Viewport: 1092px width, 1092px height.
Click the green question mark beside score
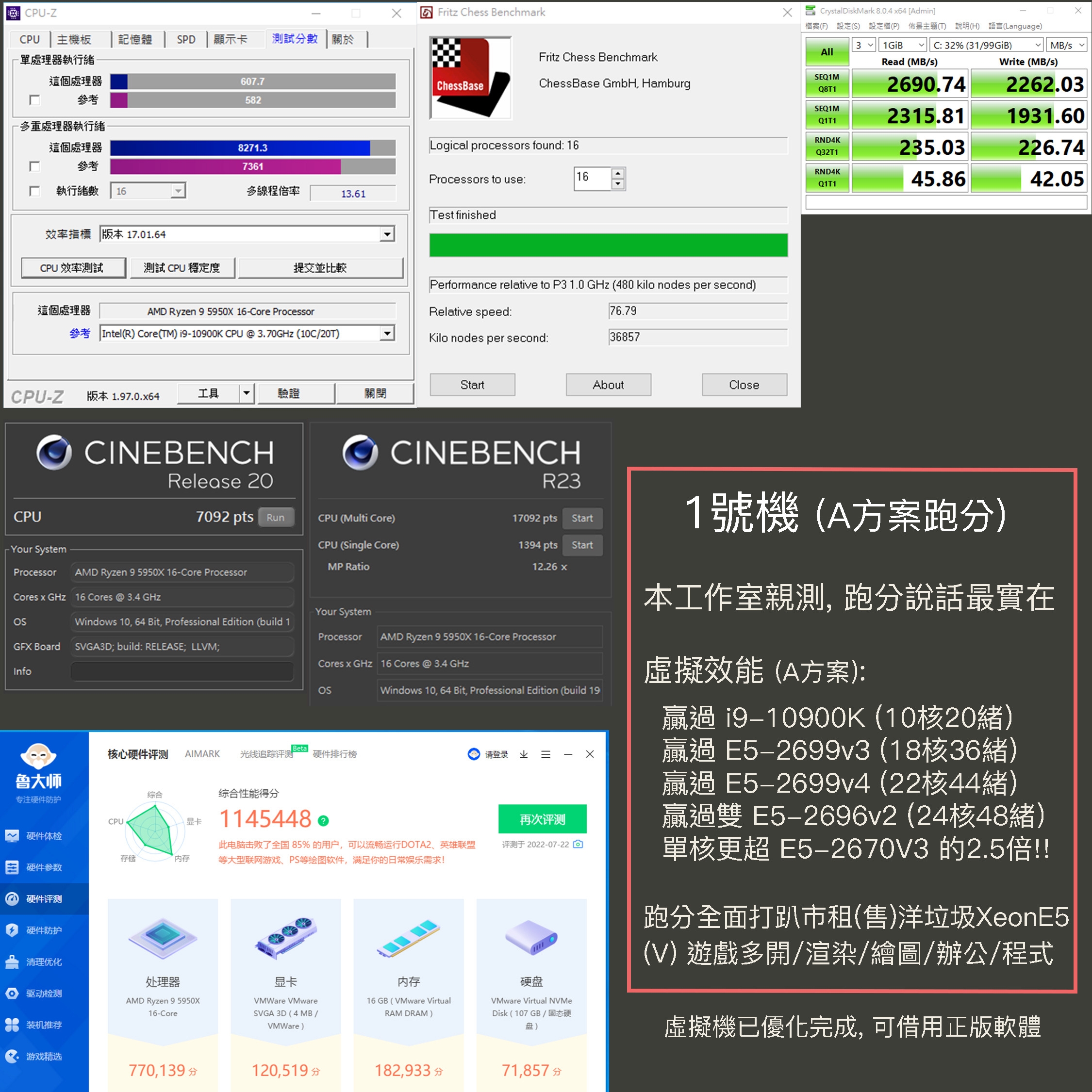coord(323,821)
